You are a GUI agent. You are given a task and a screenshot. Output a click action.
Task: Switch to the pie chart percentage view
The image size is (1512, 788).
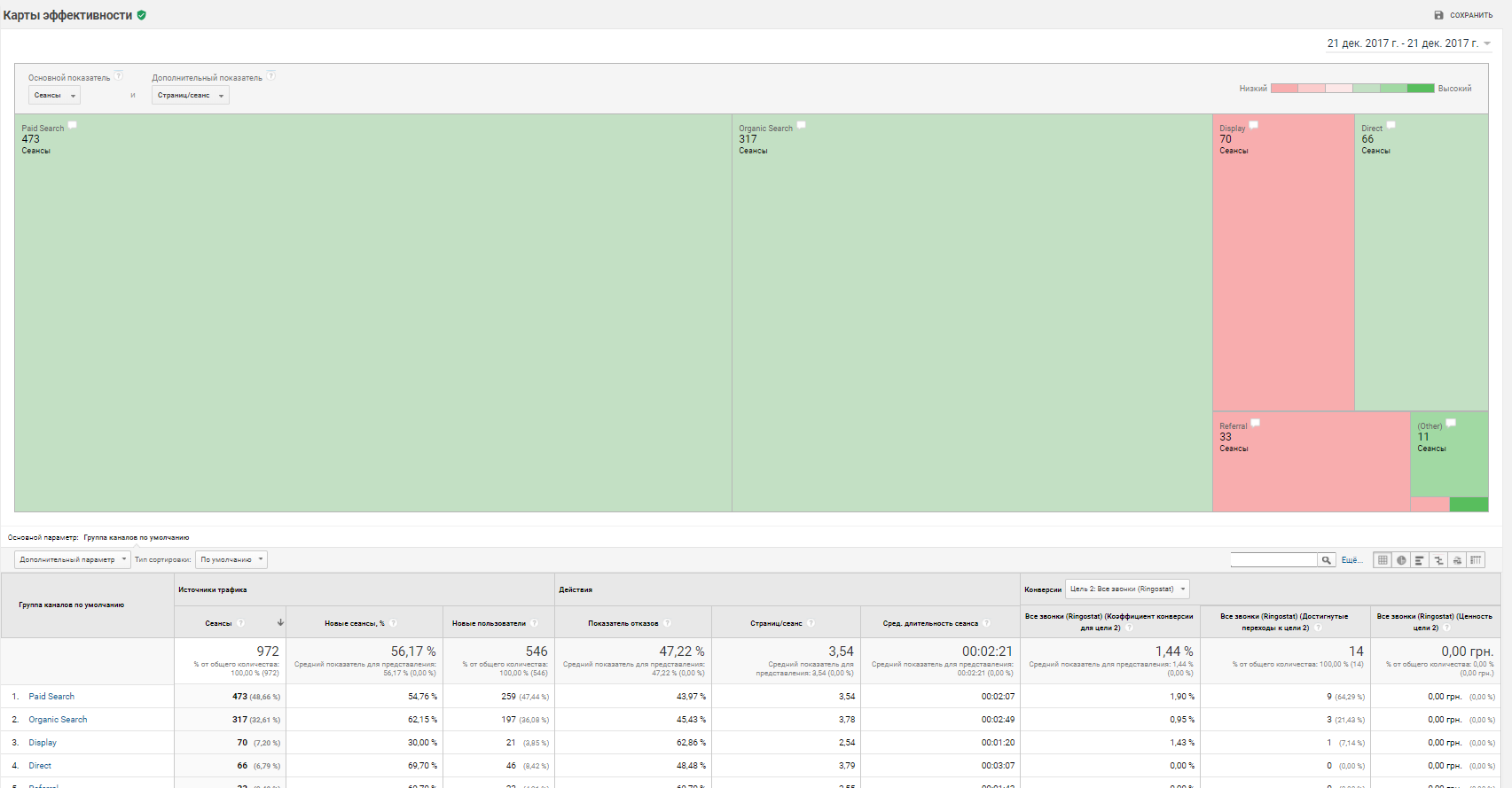[1401, 560]
